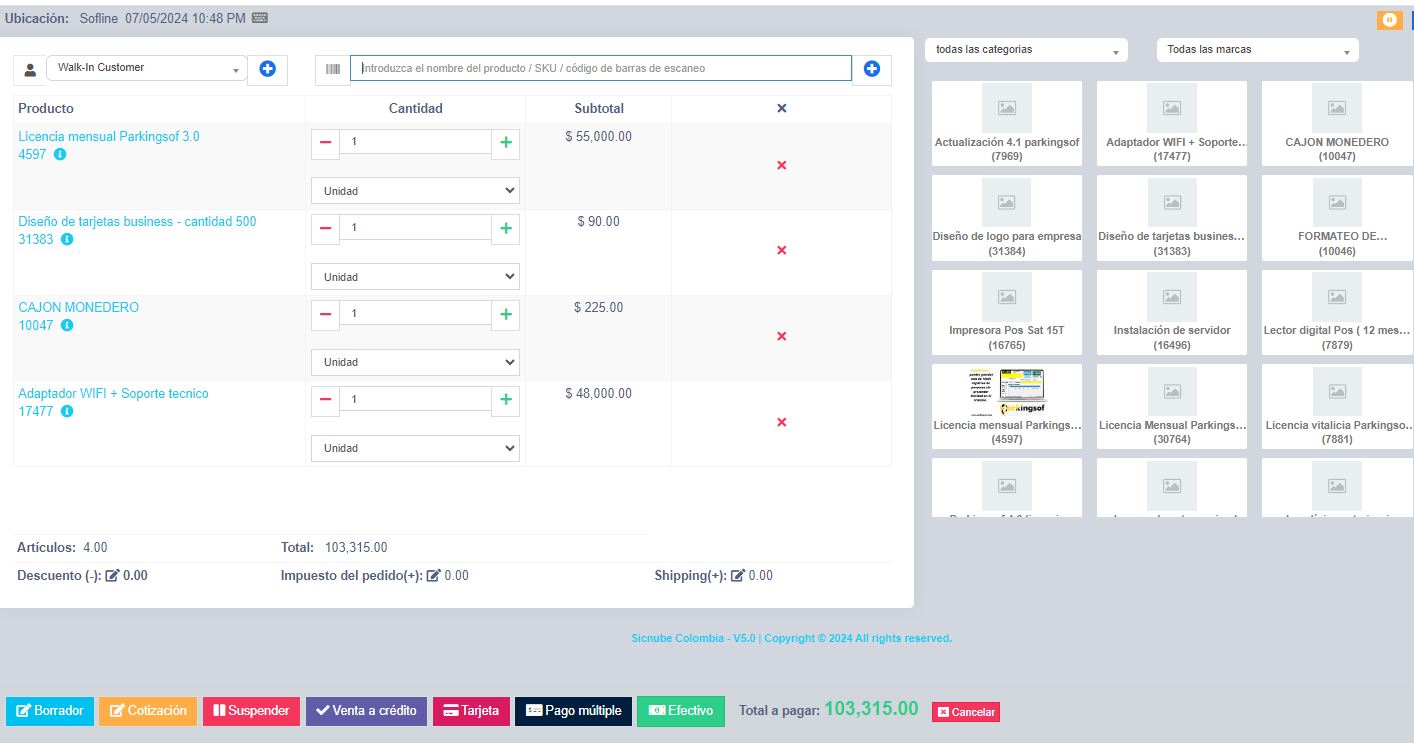Remove CAJON MONEDERO from the cart

tap(782, 336)
